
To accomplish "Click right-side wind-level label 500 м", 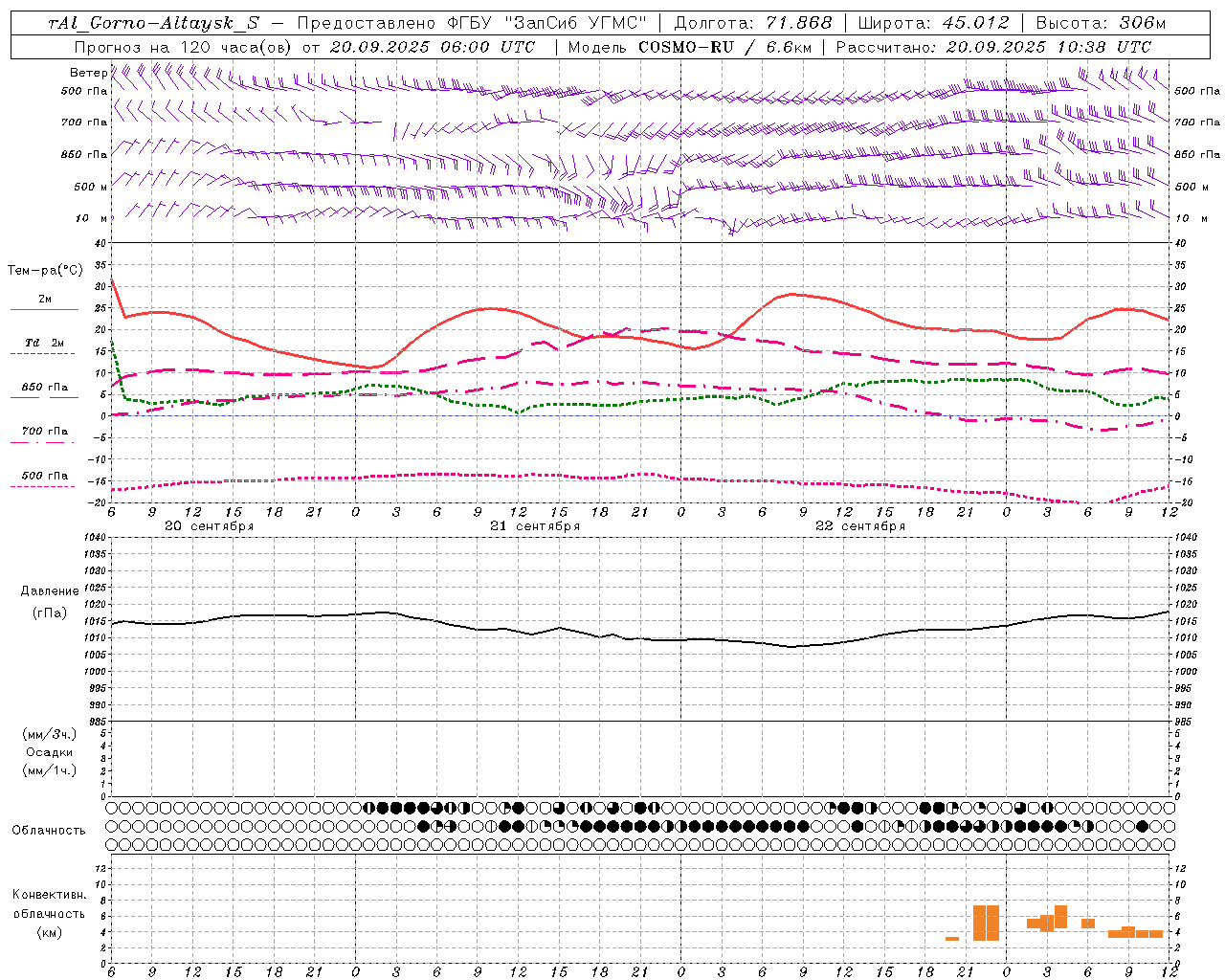I will [x=1192, y=187].
